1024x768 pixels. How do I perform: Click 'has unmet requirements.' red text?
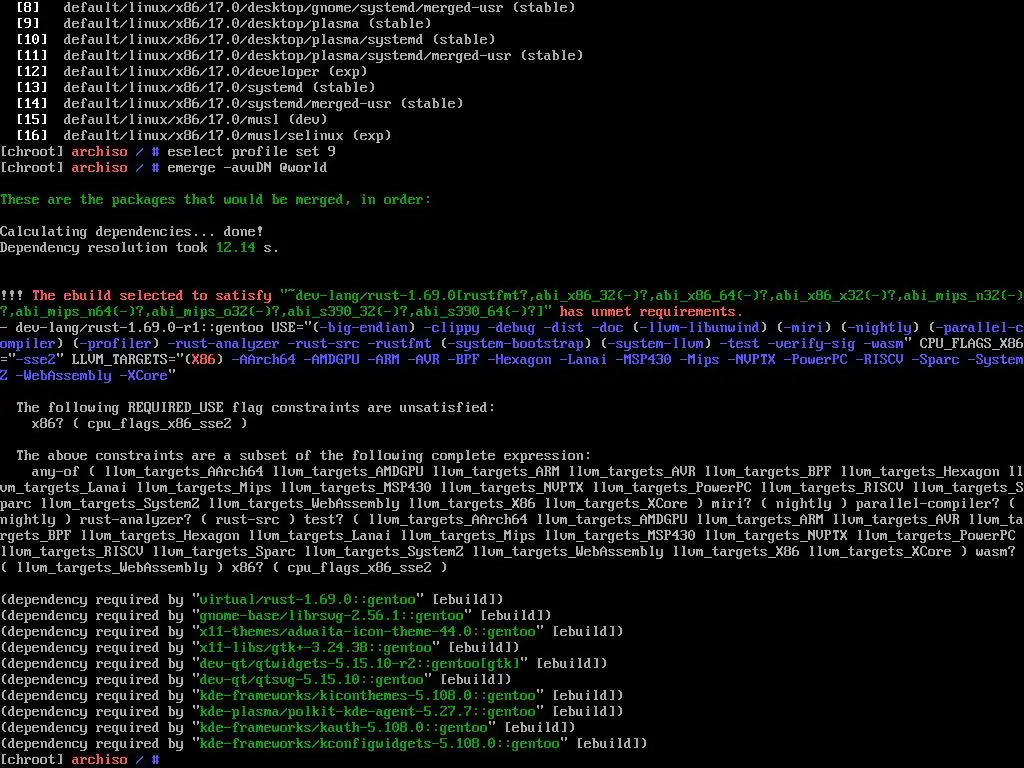tap(651, 312)
